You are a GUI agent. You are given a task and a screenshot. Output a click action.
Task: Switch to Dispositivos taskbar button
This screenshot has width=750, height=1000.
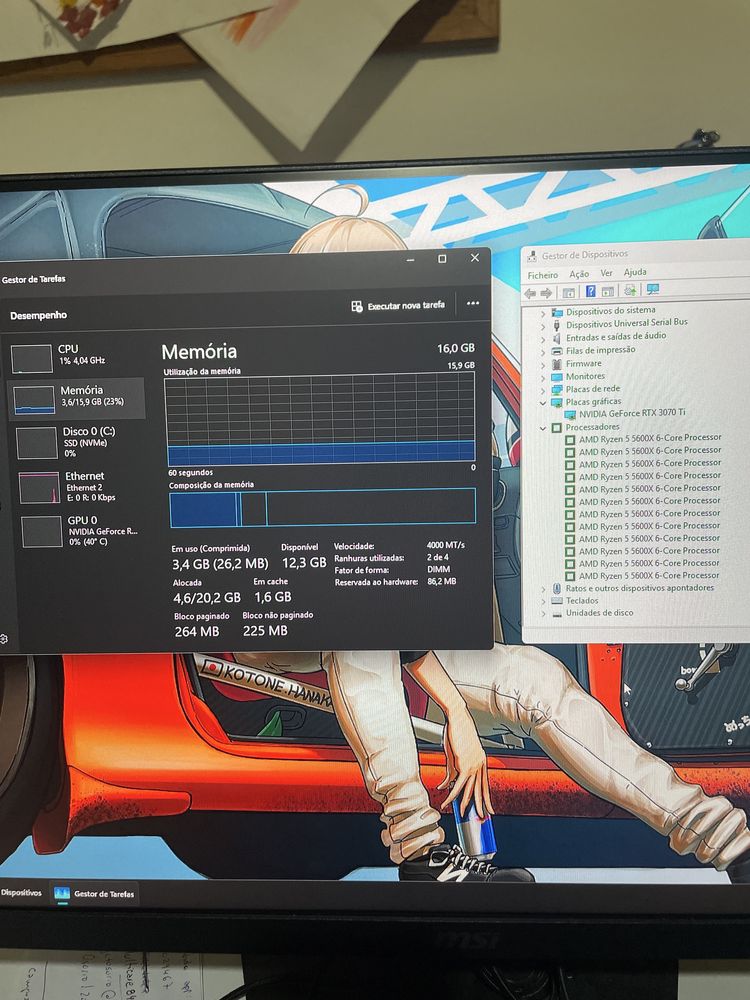tap(21, 893)
